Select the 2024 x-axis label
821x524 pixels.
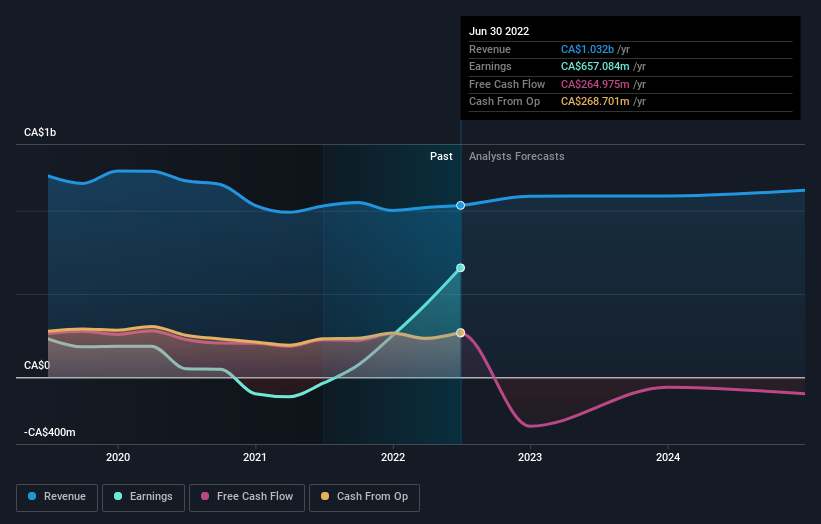pyautogui.click(x=668, y=457)
